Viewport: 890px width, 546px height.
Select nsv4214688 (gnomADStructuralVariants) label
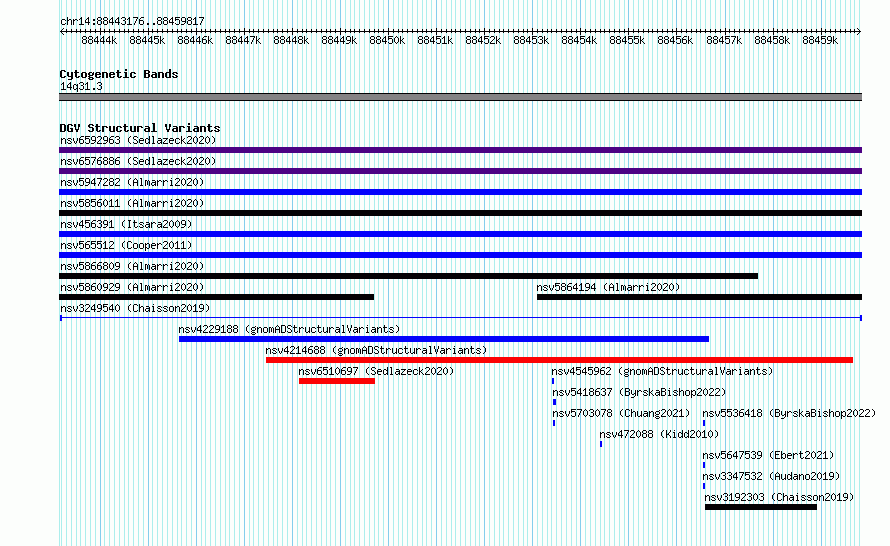pyautogui.click(x=376, y=350)
